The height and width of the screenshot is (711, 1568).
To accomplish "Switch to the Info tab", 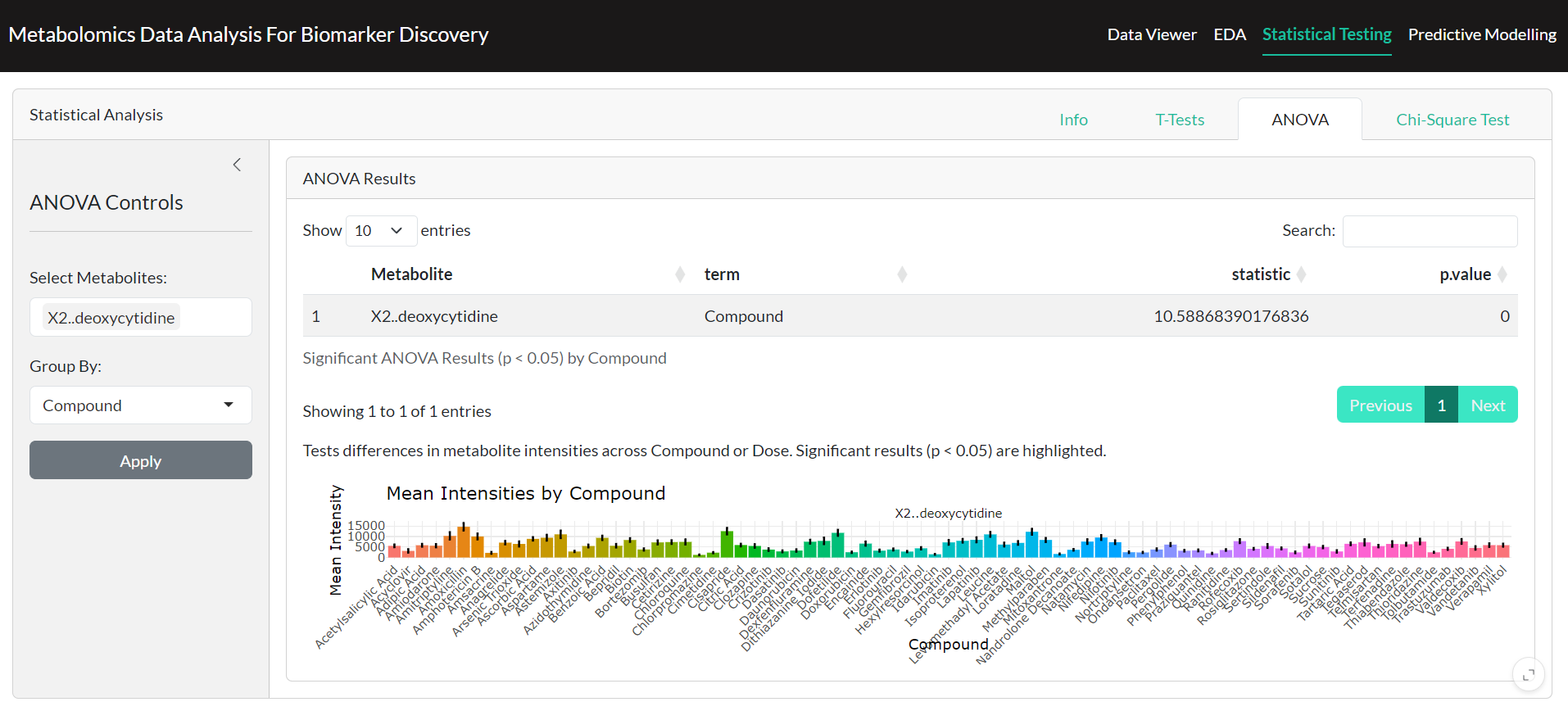I will pyautogui.click(x=1073, y=120).
